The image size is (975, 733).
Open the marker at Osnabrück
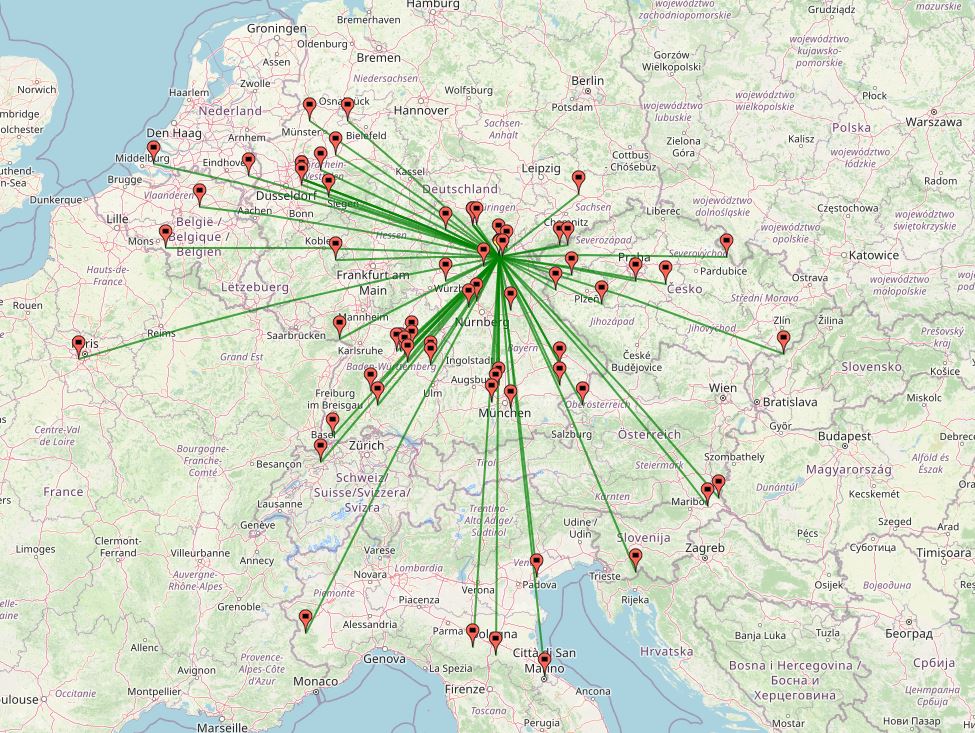347,106
